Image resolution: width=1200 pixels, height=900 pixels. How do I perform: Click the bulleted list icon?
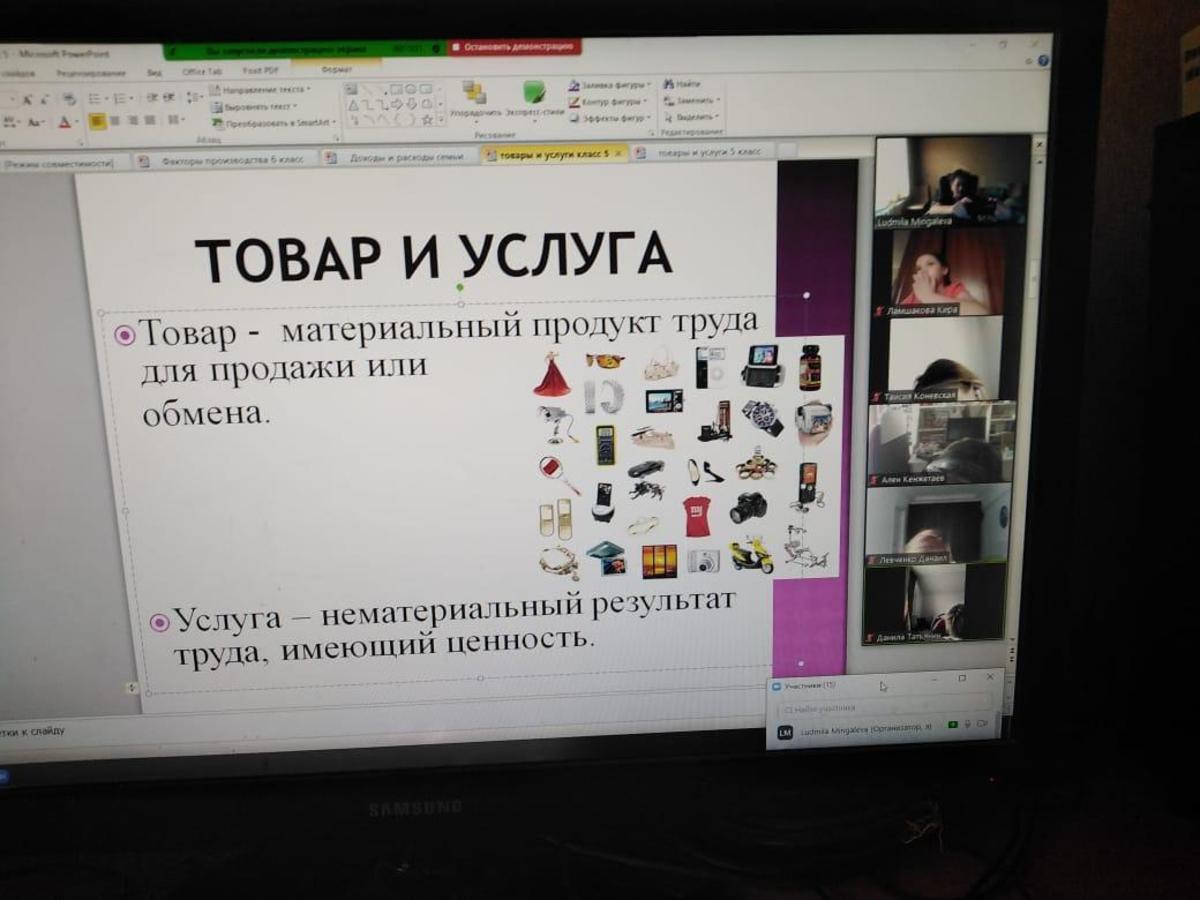(x=94, y=98)
